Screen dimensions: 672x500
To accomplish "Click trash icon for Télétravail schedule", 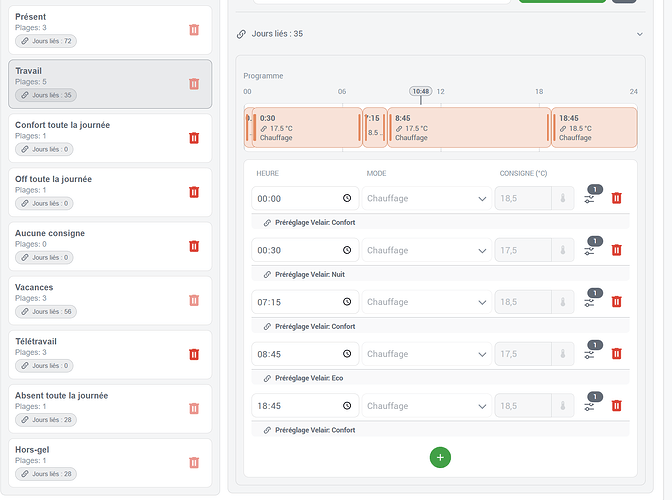I will pyautogui.click(x=194, y=354).
